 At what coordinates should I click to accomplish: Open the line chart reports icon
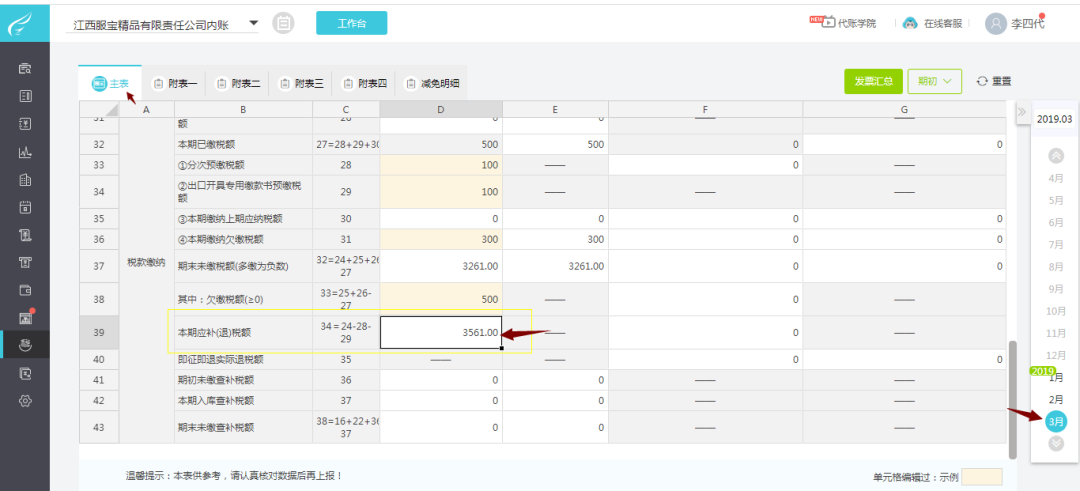[x=25, y=152]
